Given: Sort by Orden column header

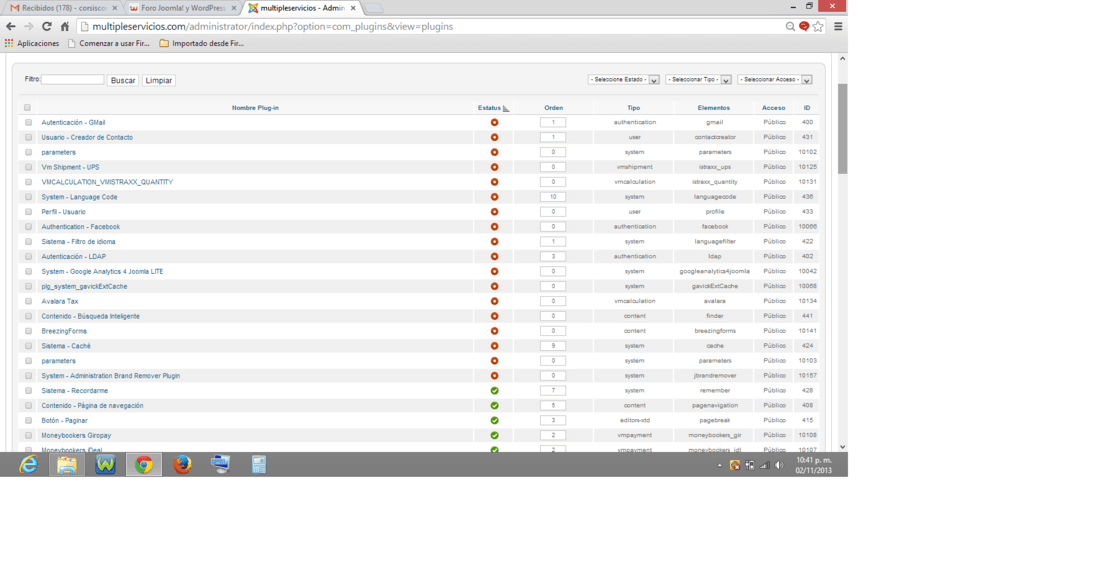Looking at the screenshot, I should click(x=554, y=108).
